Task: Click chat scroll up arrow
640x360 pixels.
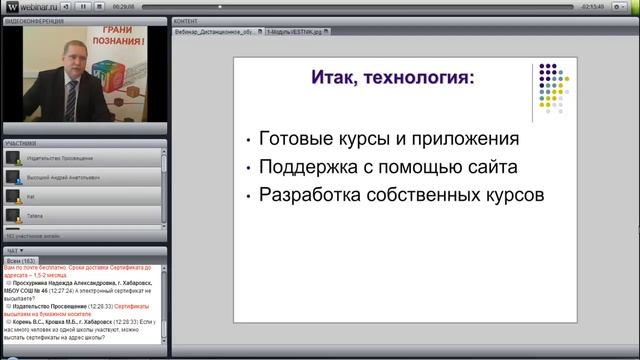Action: point(164,268)
